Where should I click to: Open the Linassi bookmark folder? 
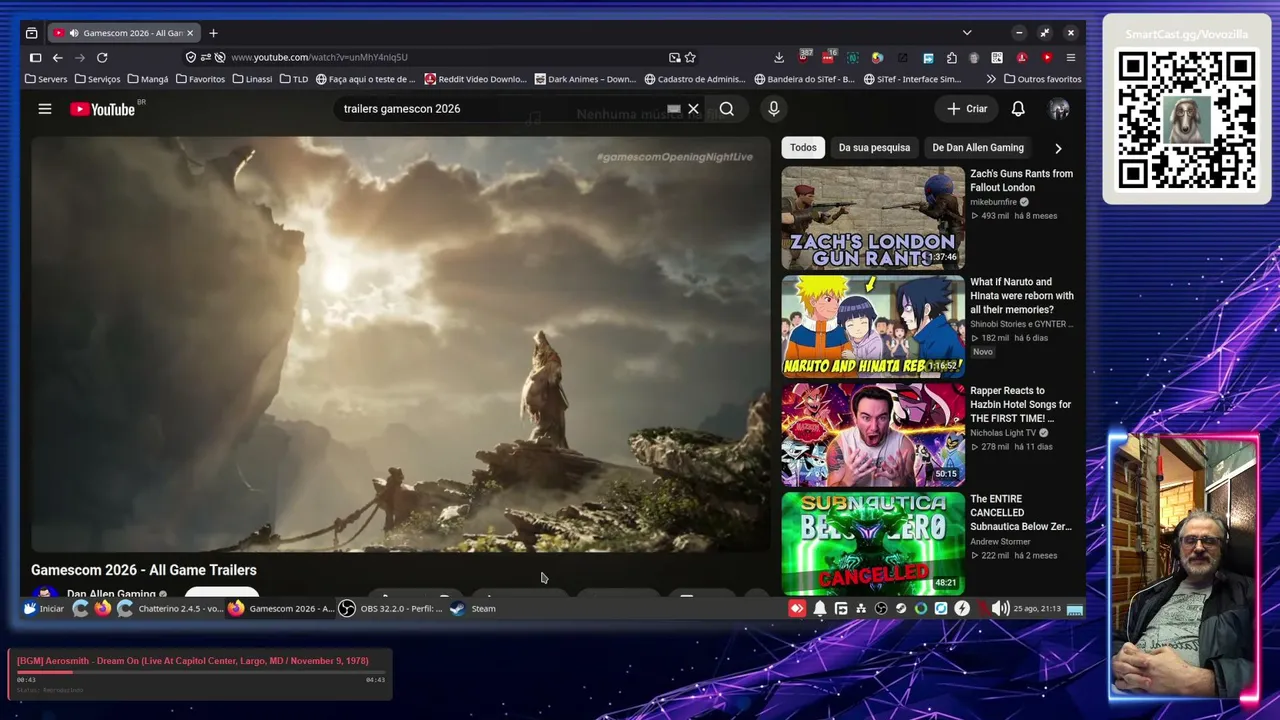pos(252,79)
